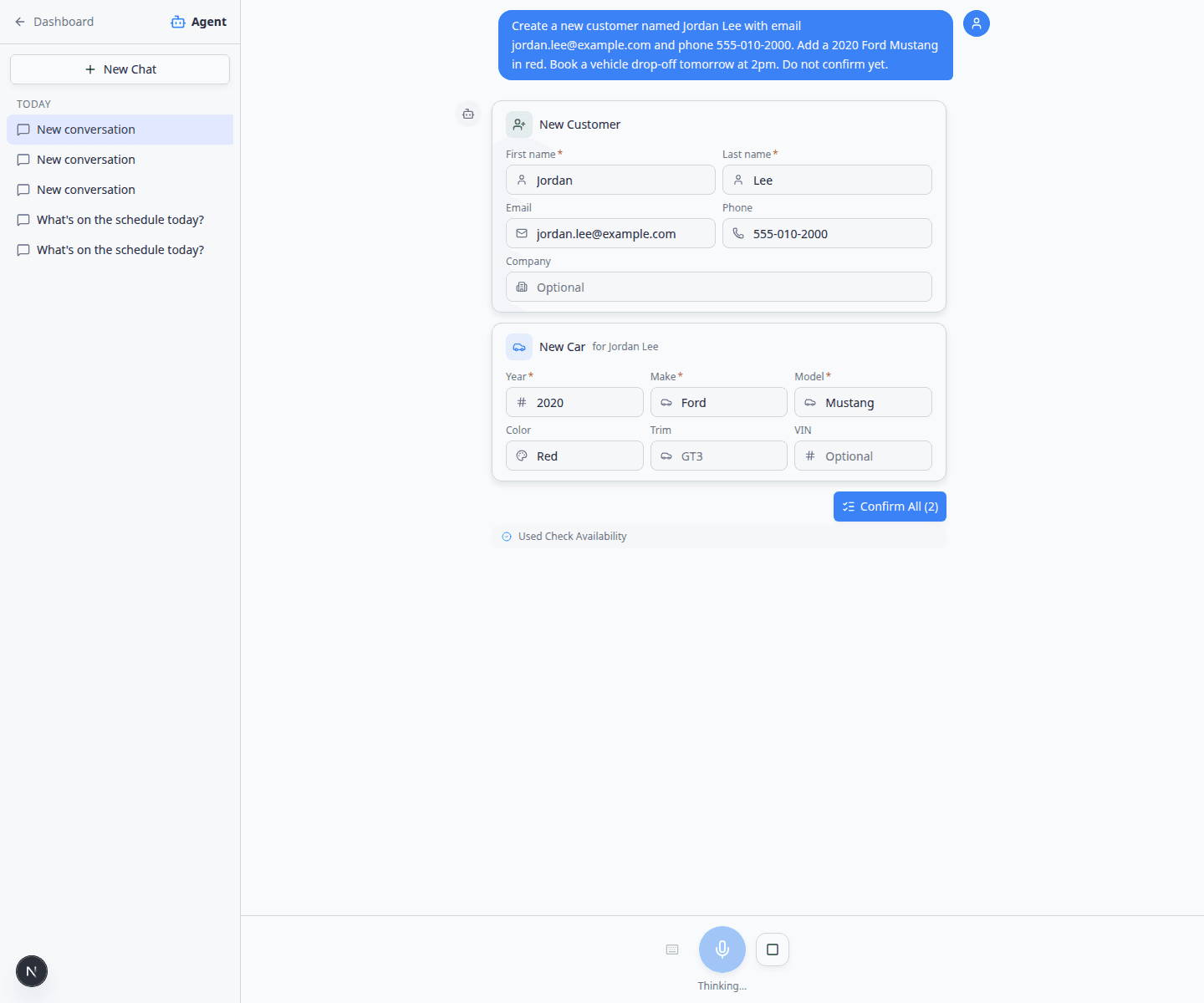This screenshot has width=1204, height=1003.
Task: Edit the Email field
Action: click(x=610, y=233)
